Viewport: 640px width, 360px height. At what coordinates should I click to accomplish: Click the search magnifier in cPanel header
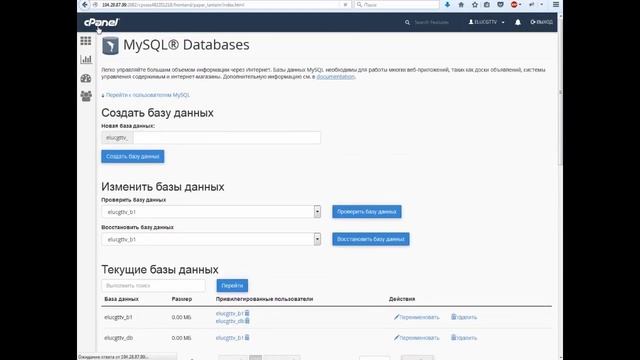pos(407,22)
